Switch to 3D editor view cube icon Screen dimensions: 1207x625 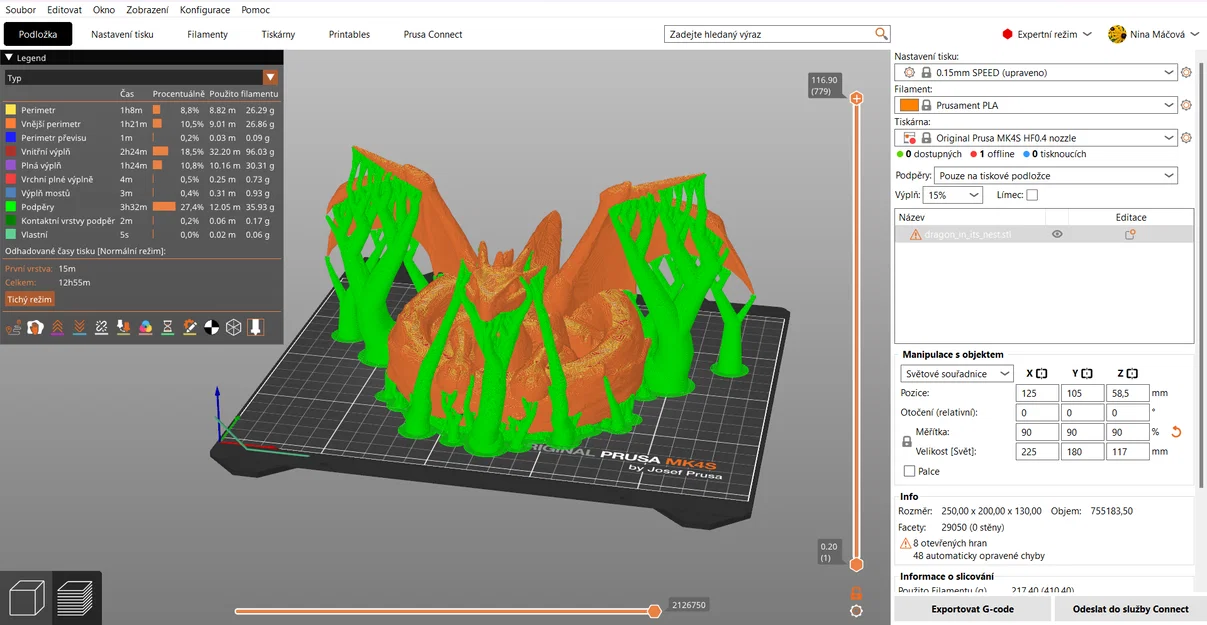pos(26,598)
